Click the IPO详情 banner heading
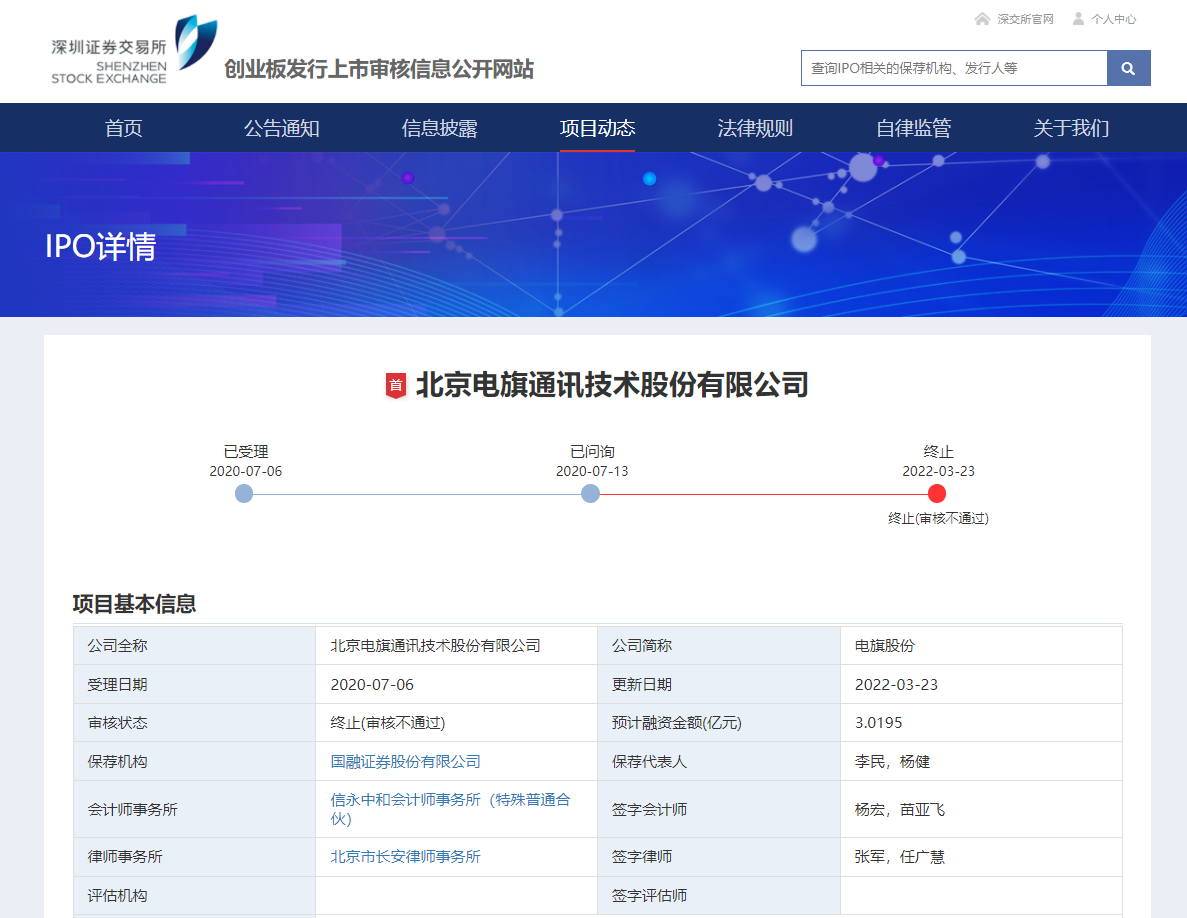This screenshot has height=918, width=1187. [x=101, y=247]
